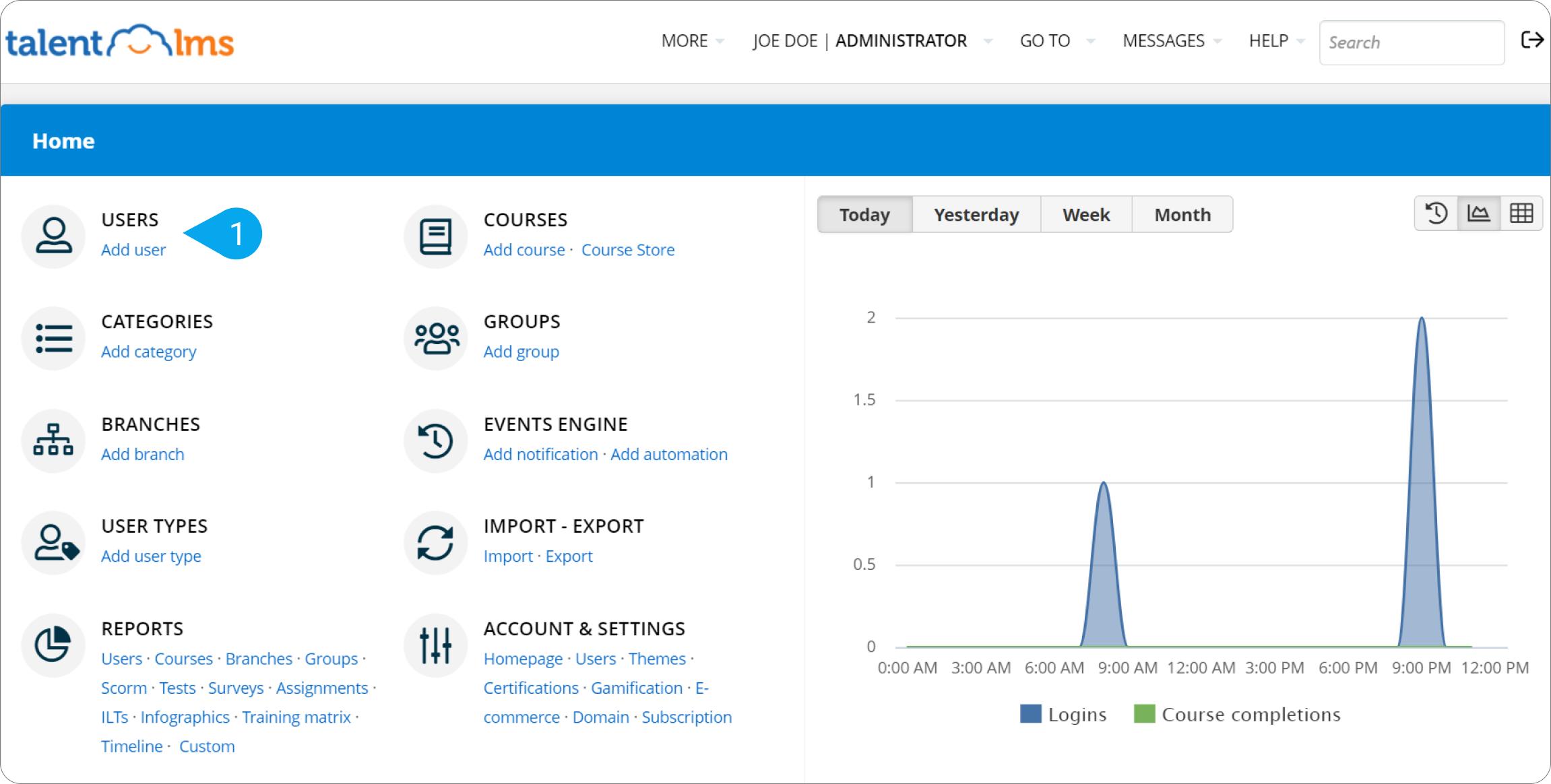
Task: Open the Domain settings link
Action: click(601, 718)
